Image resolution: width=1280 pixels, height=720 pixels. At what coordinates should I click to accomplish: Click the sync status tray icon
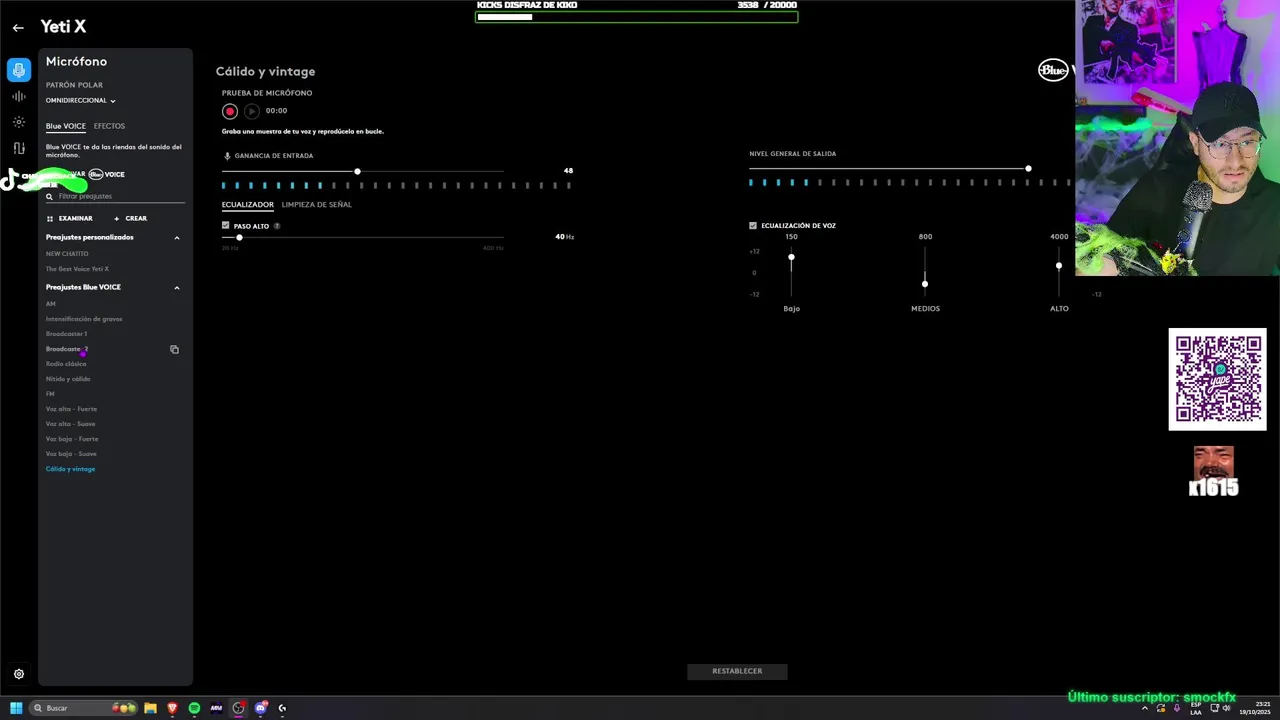1161,708
